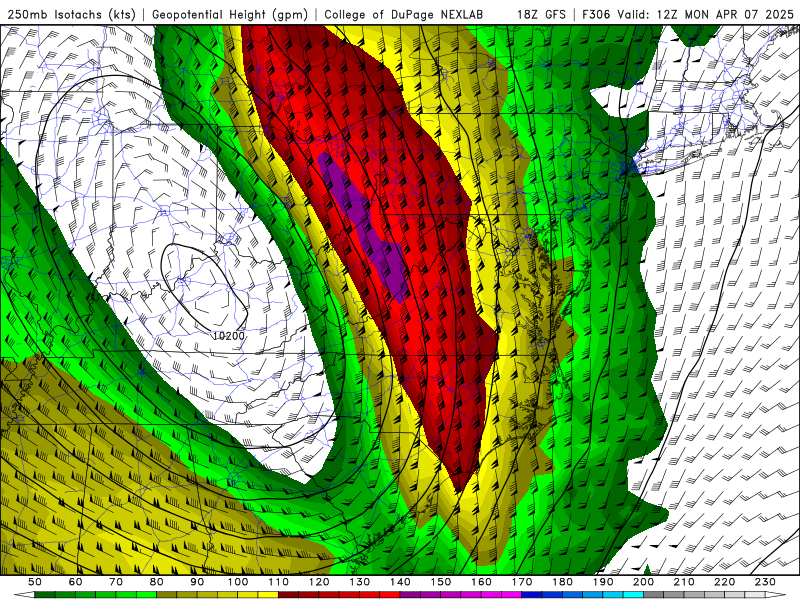The image size is (800, 600).
Task: Click the "Valid: 12Z MON APR 07 2025" text
Action: tap(706, 14)
